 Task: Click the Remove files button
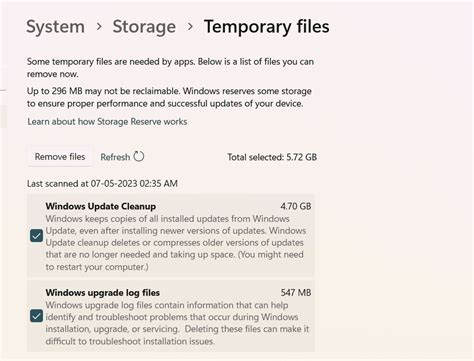tap(60, 157)
